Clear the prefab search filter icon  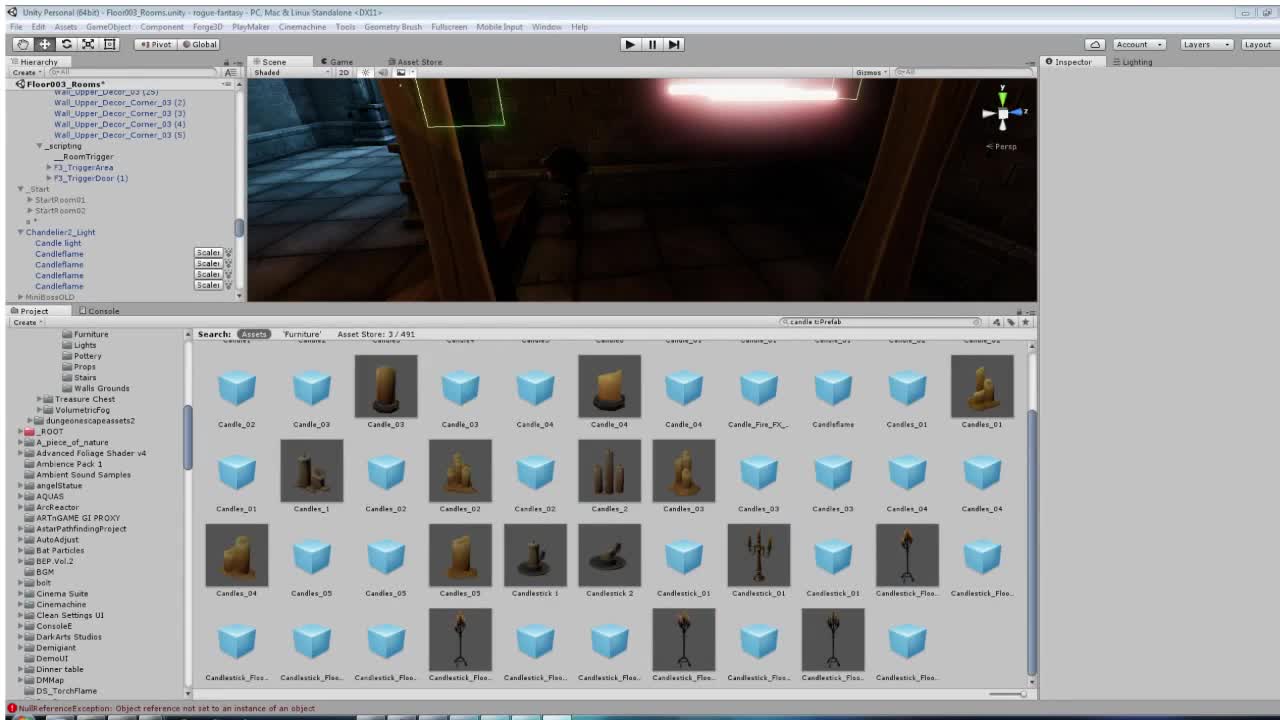click(977, 321)
